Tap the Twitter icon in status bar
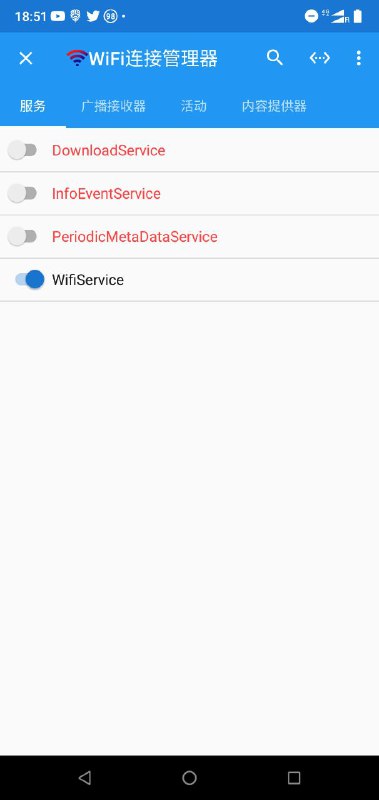The image size is (379, 800). (93, 16)
